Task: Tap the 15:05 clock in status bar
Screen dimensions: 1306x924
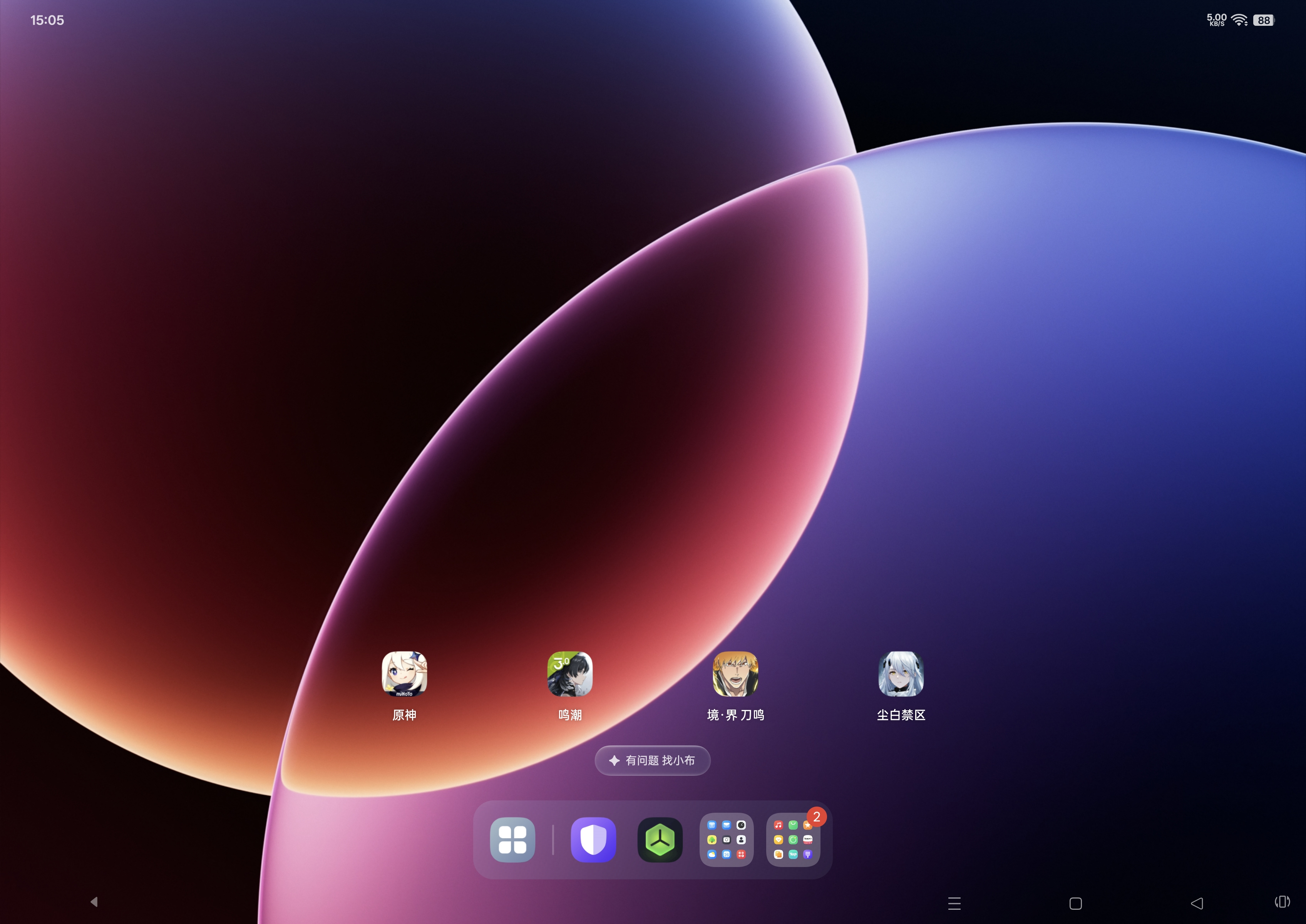Action: pos(47,20)
